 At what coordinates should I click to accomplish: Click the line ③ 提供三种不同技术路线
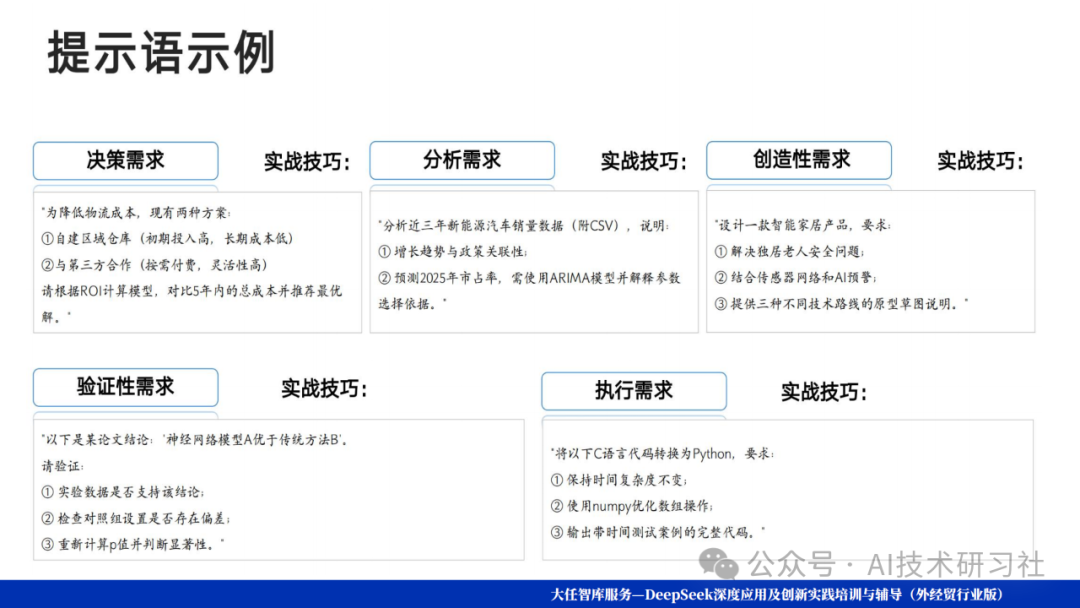[841, 303]
